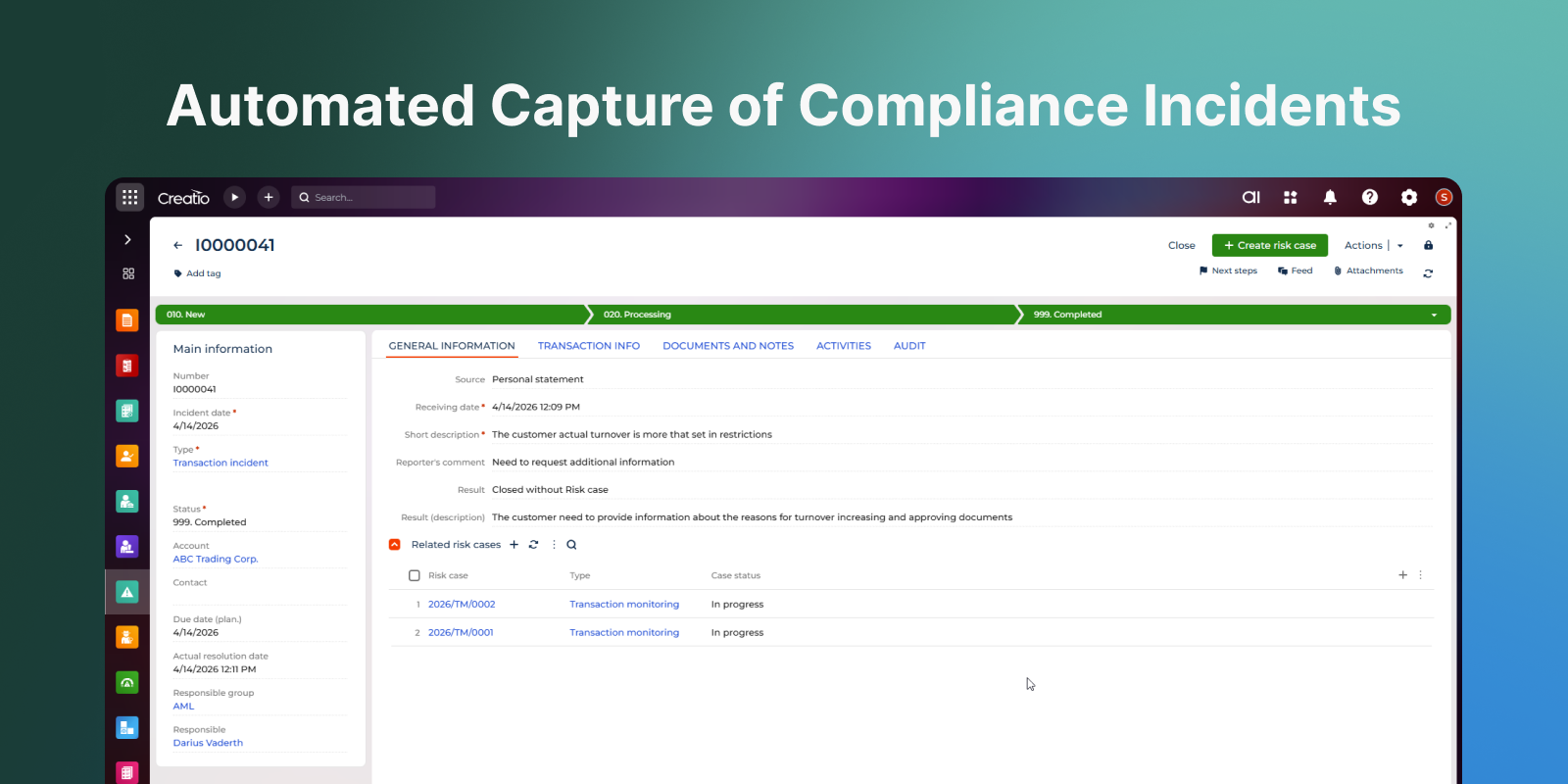Click the lock icon beside Actions
The height and width of the screenshot is (784, 1568).
(1428, 245)
